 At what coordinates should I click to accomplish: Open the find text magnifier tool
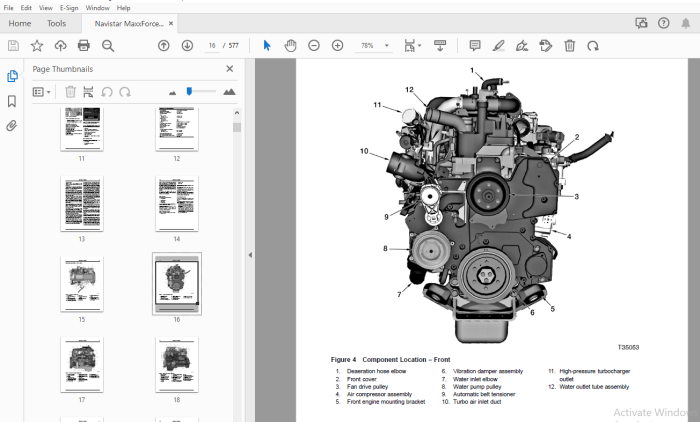point(108,46)
